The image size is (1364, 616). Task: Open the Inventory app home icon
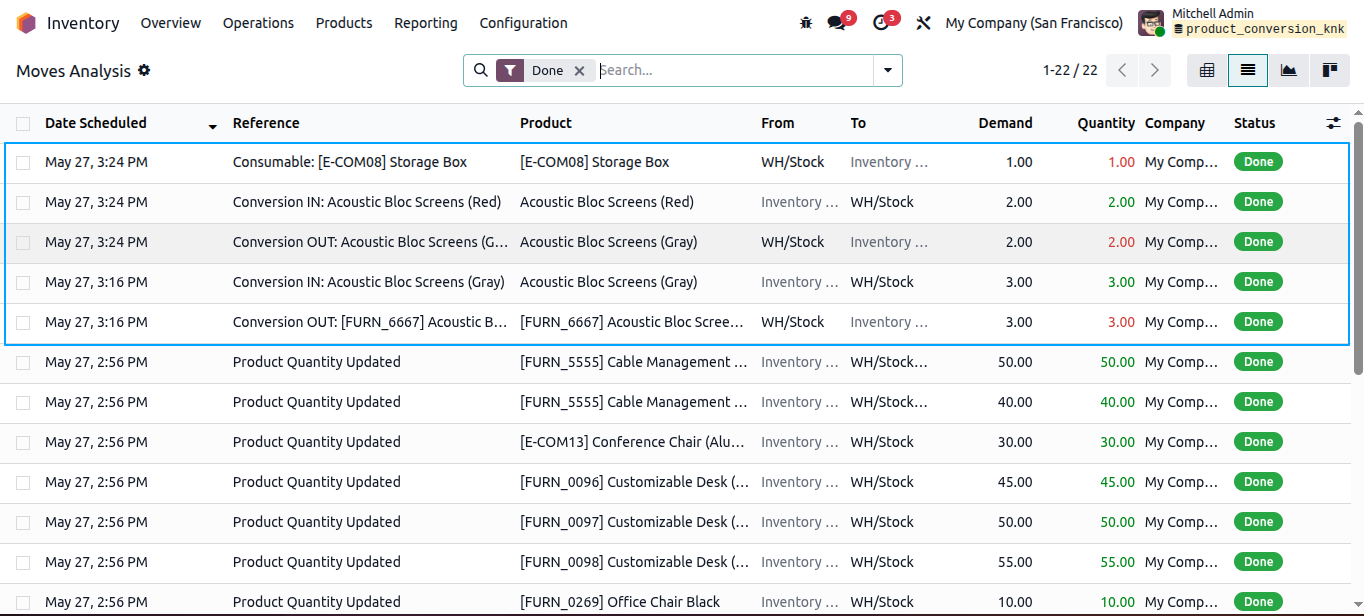pos(26,23)
